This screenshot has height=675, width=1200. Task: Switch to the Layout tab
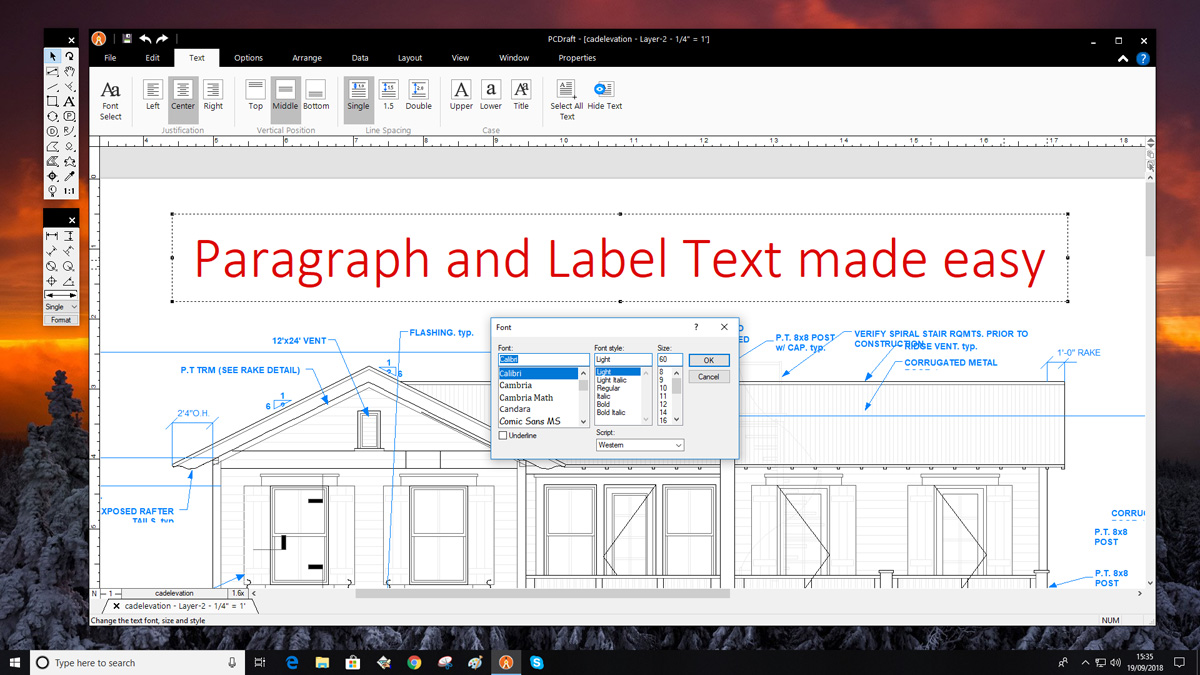click(410, 58)
